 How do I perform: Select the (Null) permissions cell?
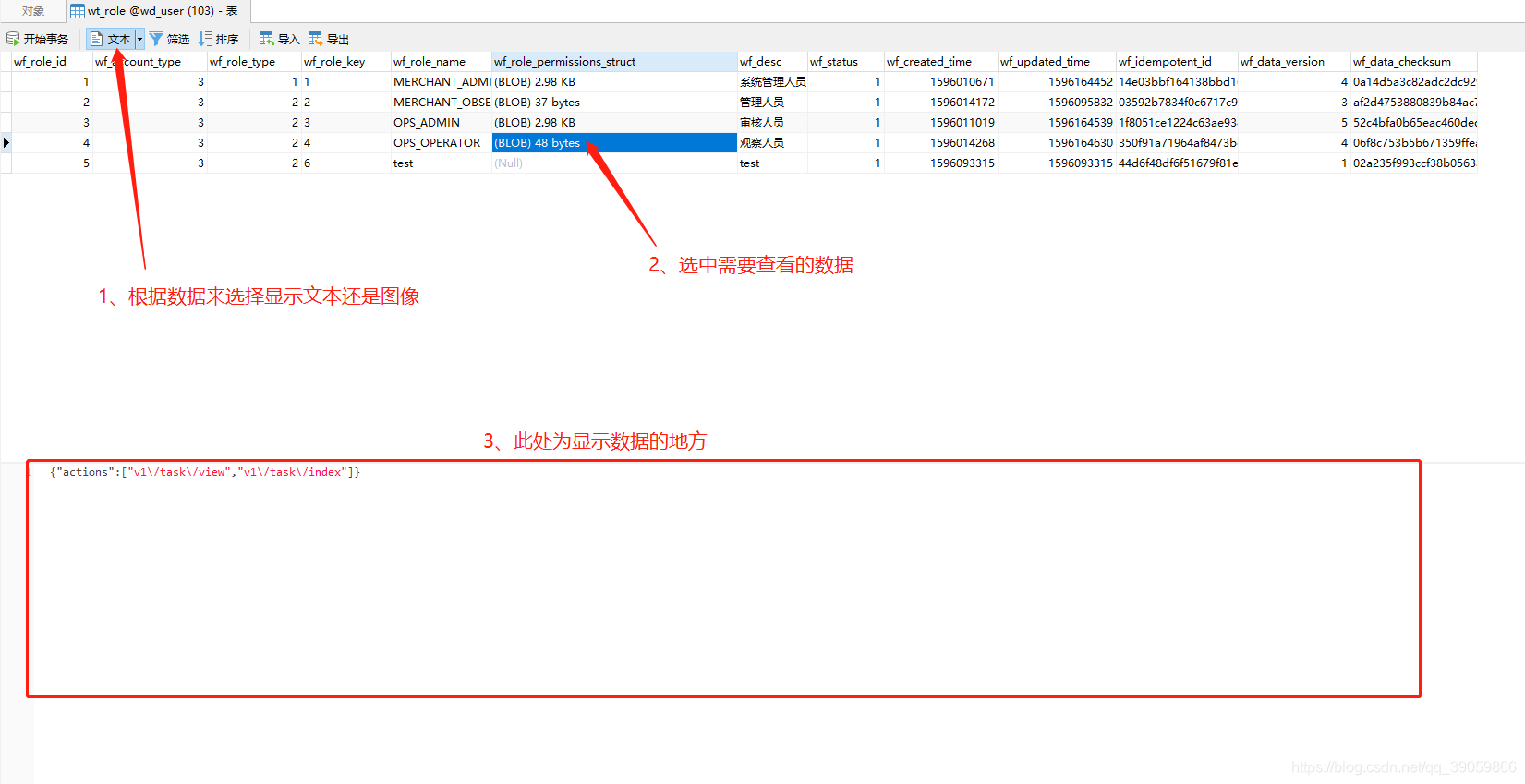pyautogui.click(x=614, y=163)
